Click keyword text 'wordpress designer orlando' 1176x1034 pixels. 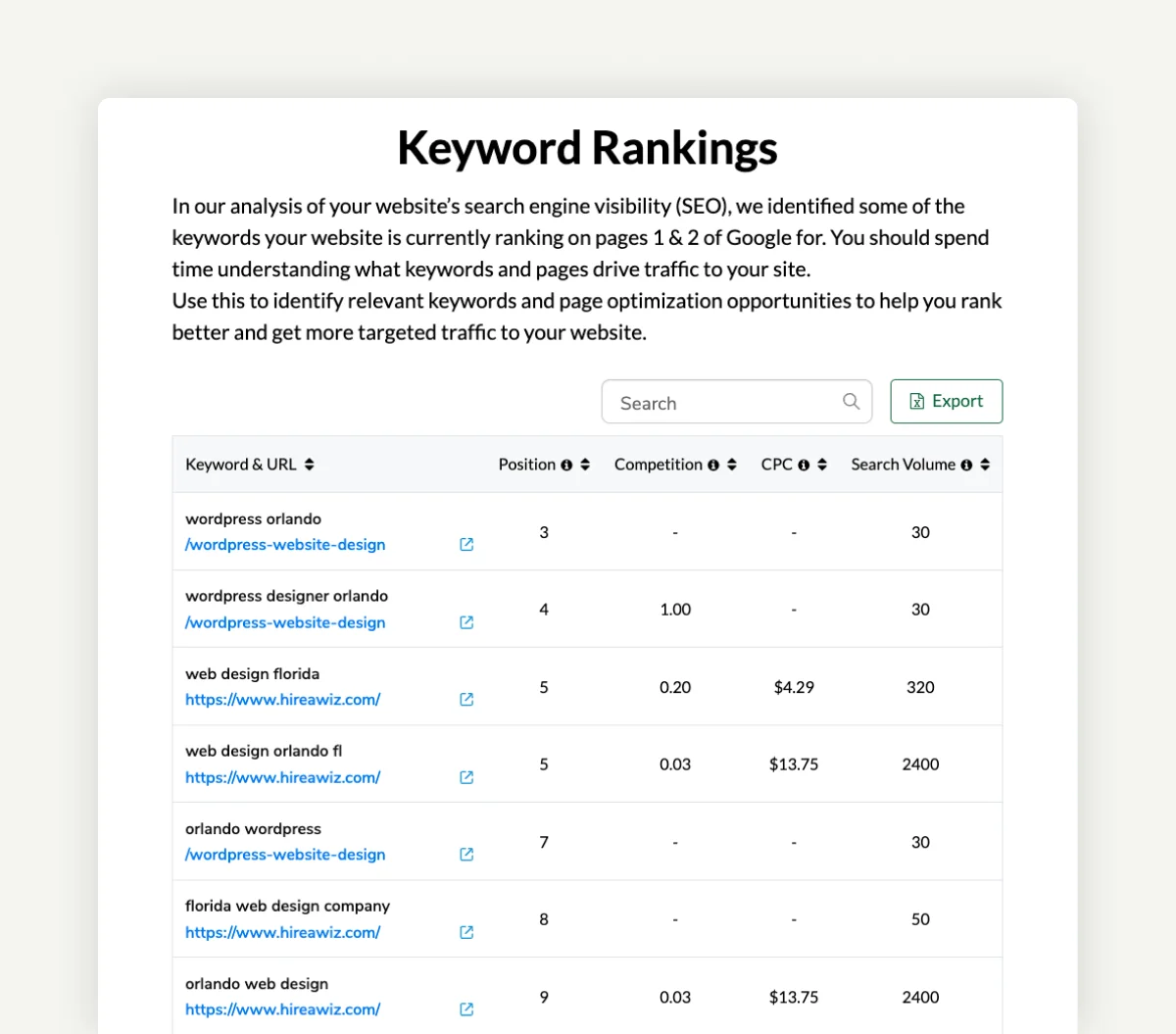tap(286, 596)
